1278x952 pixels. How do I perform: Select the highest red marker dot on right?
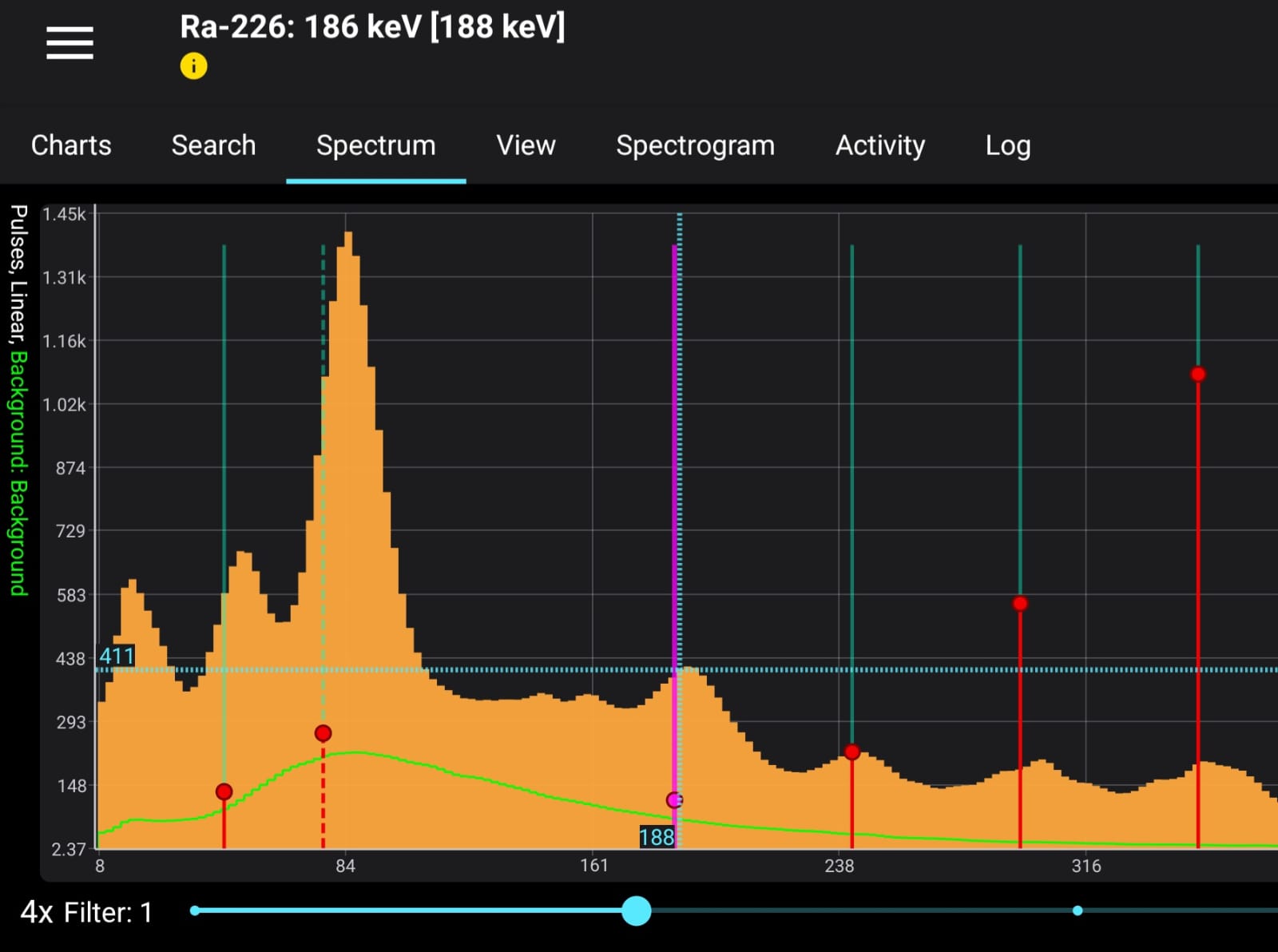click(1197, 374)
